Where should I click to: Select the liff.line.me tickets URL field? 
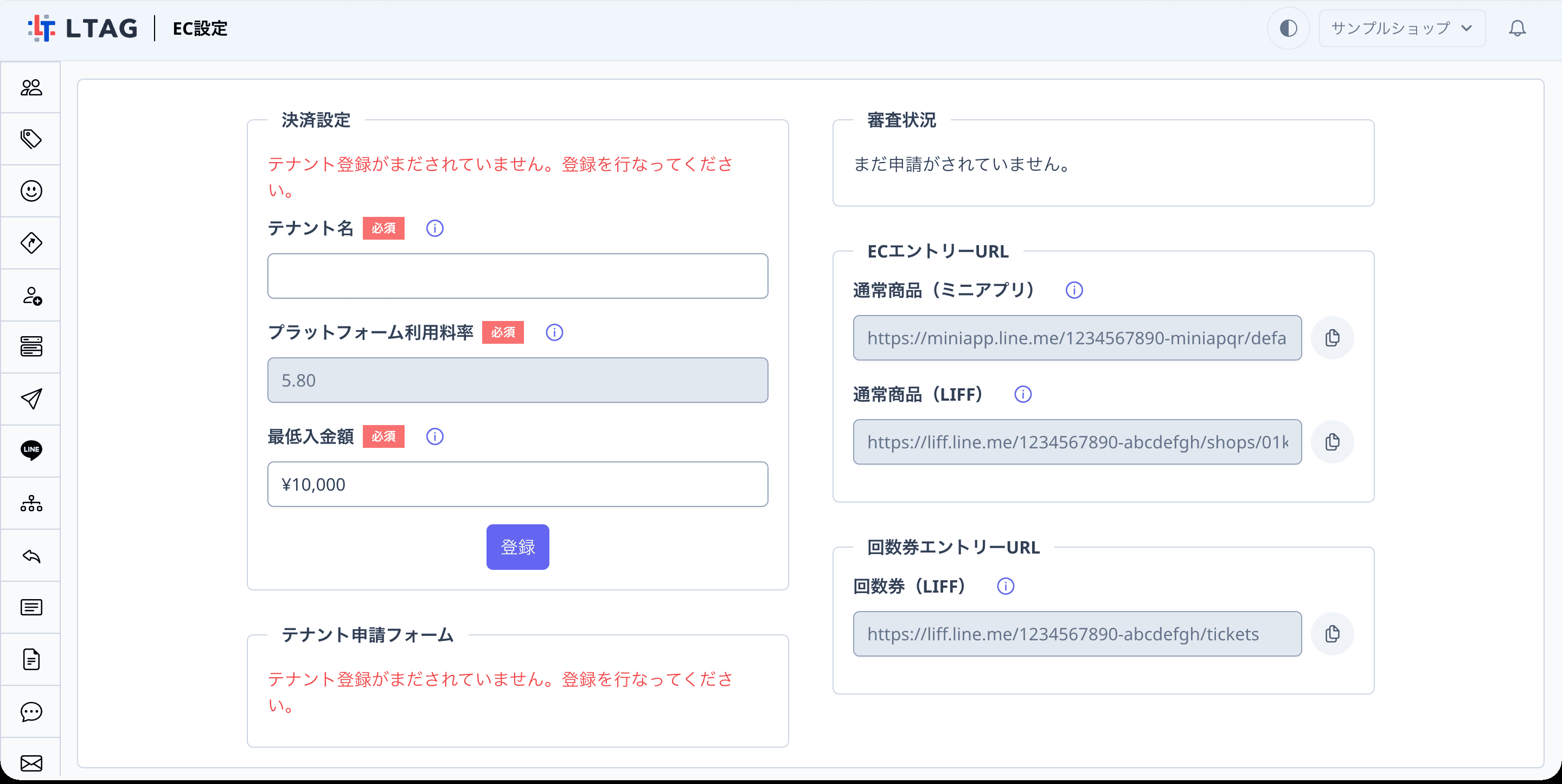(1077, 634)
